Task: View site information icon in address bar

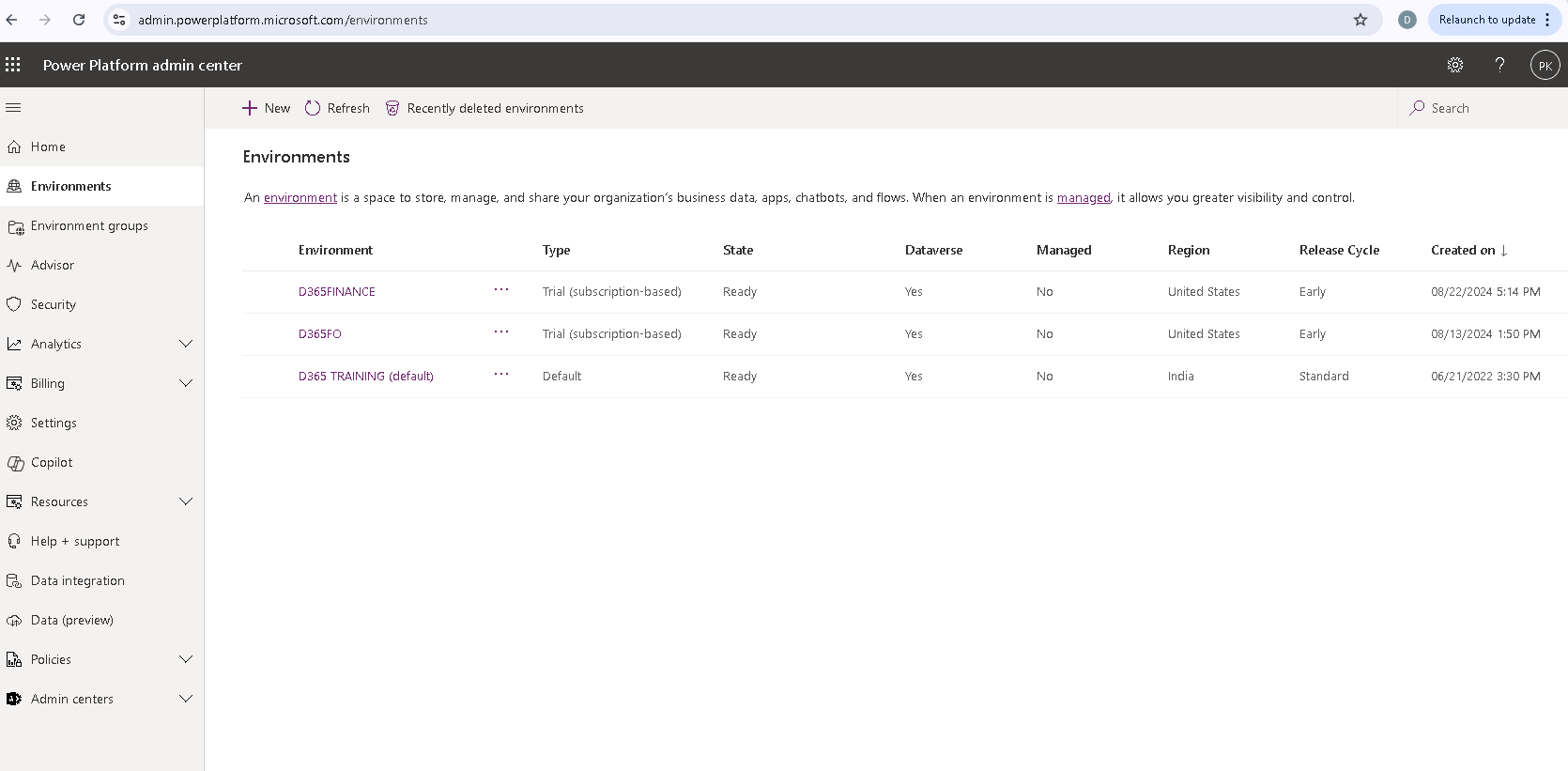Action: click(x=119, y=20)
